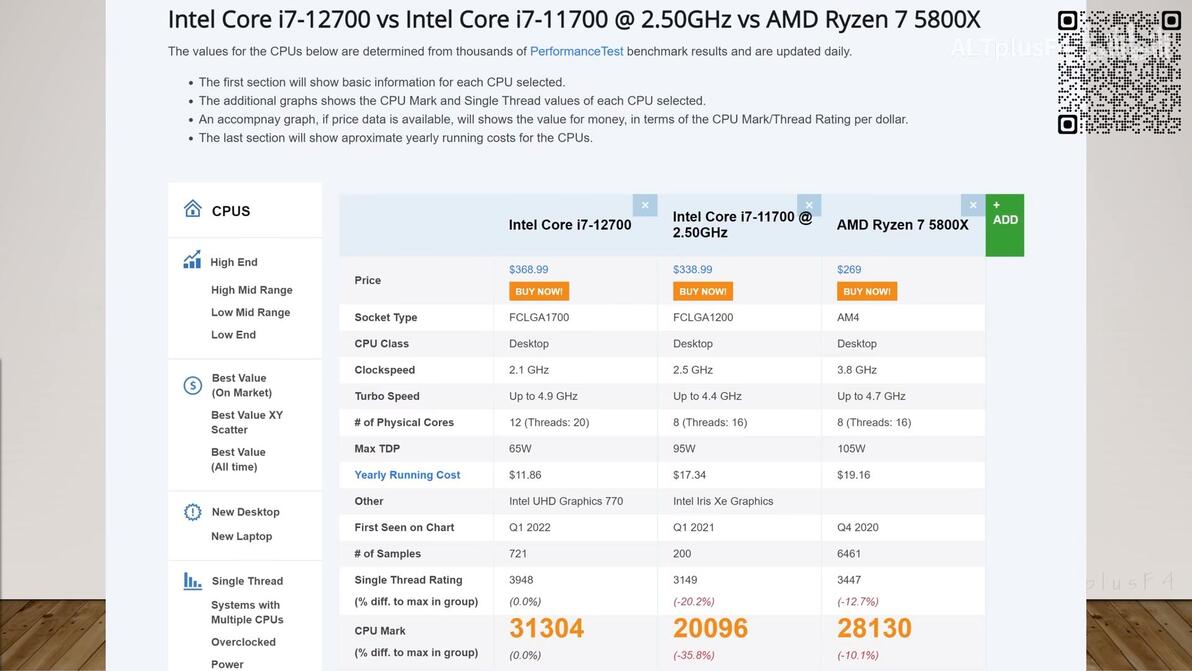Click the Best Value dollar icon
Viewport: 1192px width, 671px height.
pos(193,385)
